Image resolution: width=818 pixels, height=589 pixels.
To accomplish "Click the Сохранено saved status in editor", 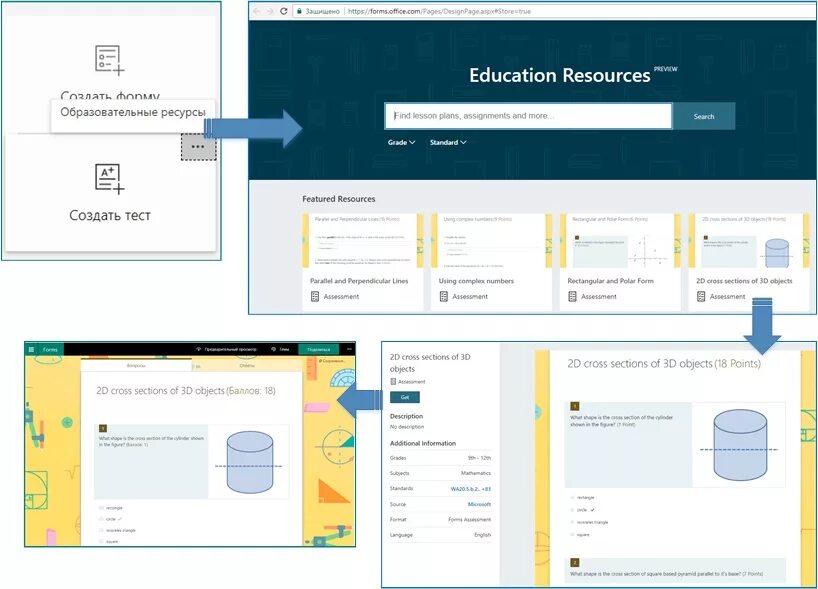I will 332,360.
